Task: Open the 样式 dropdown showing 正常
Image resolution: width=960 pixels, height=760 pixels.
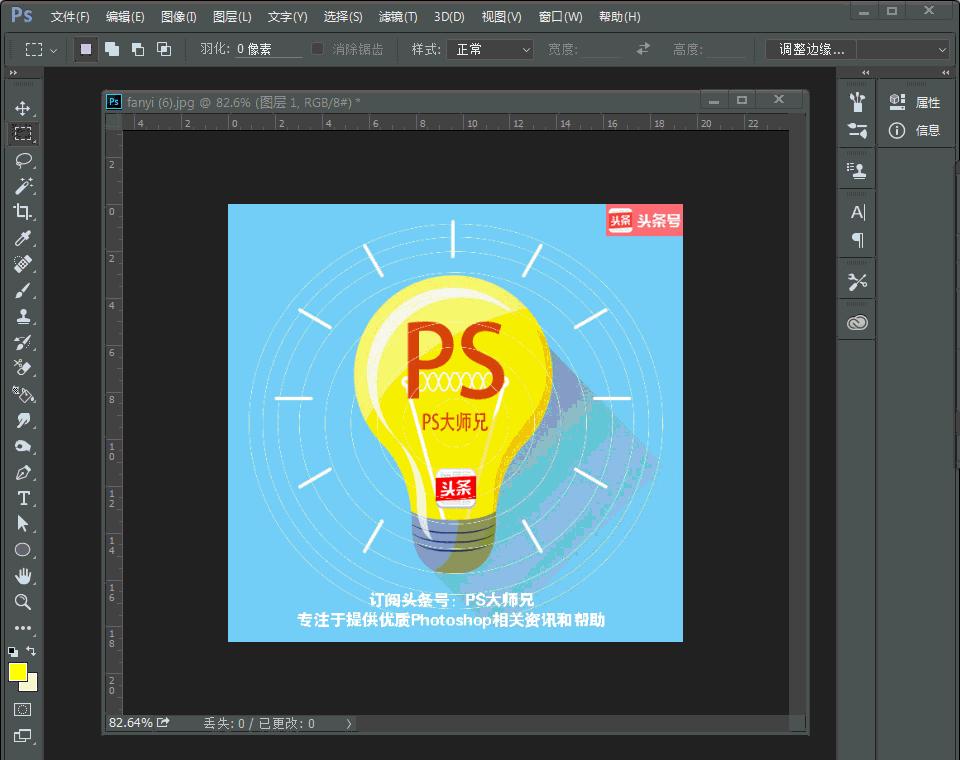Action: 489,48
